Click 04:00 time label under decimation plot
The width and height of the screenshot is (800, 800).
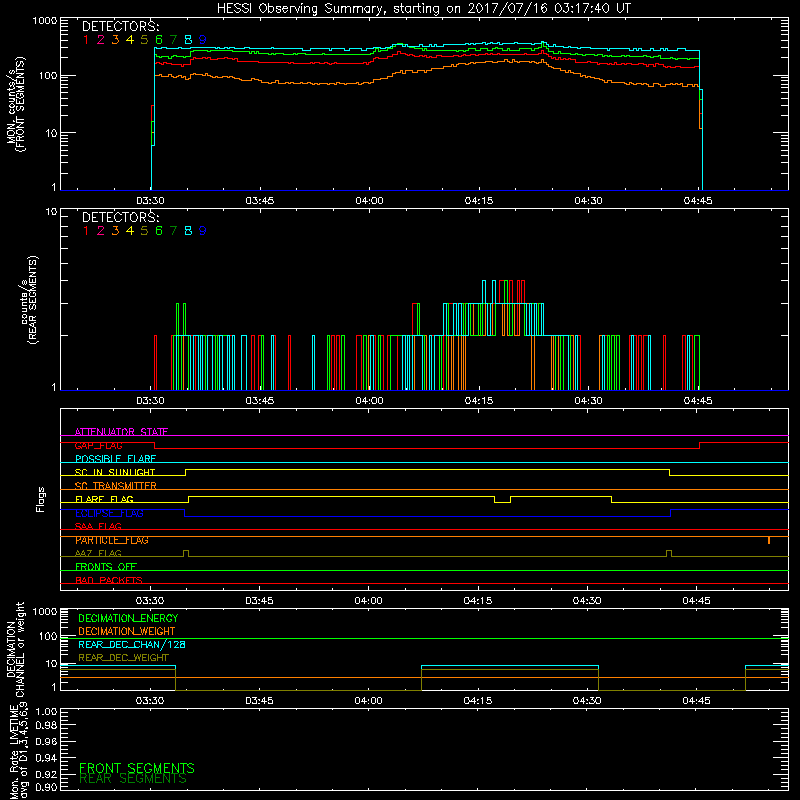point(368,701)
